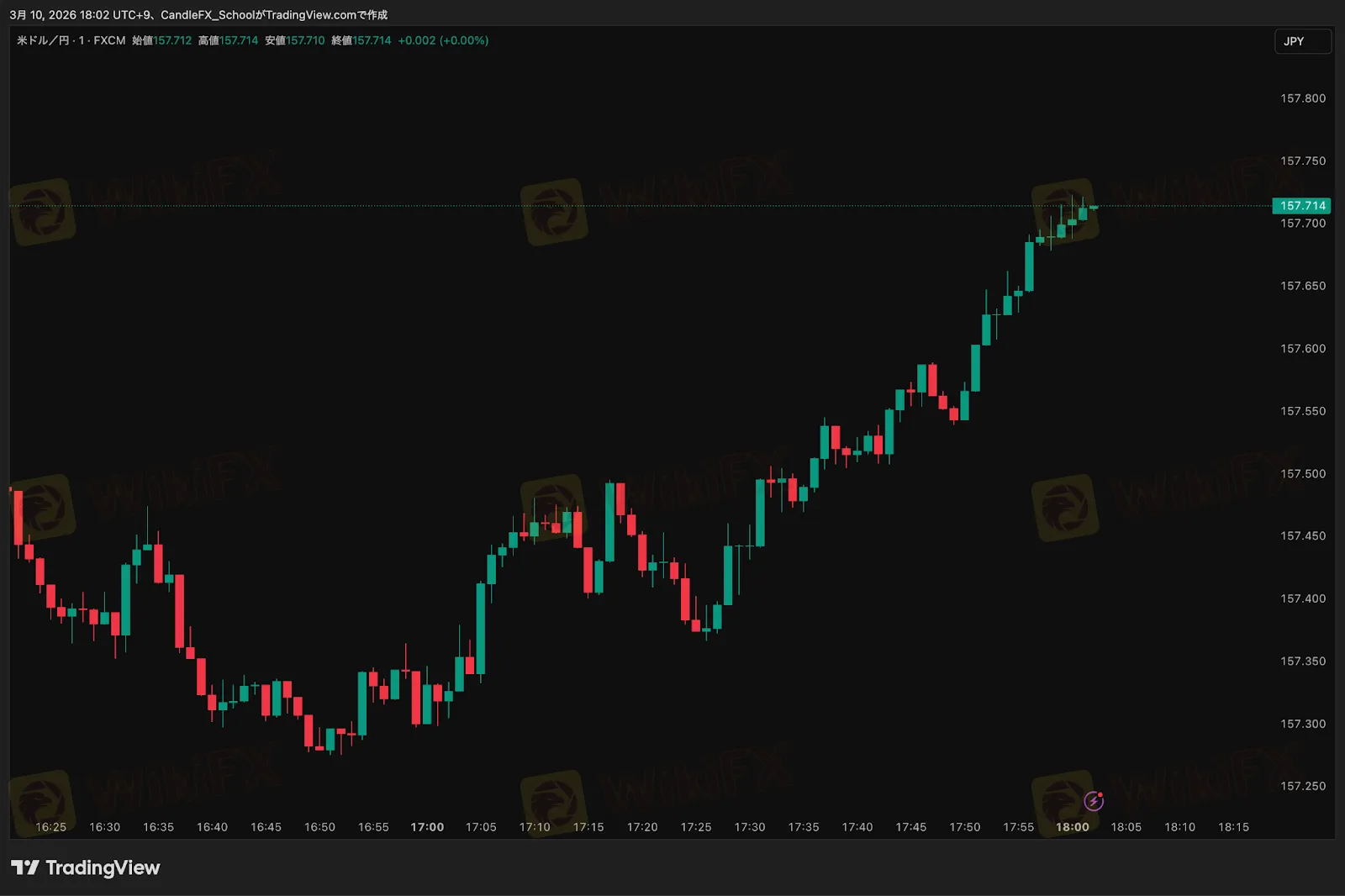Click the bold 18:00 time axis label
This screenshot has width=1345, height=896.
[1072, 827]
